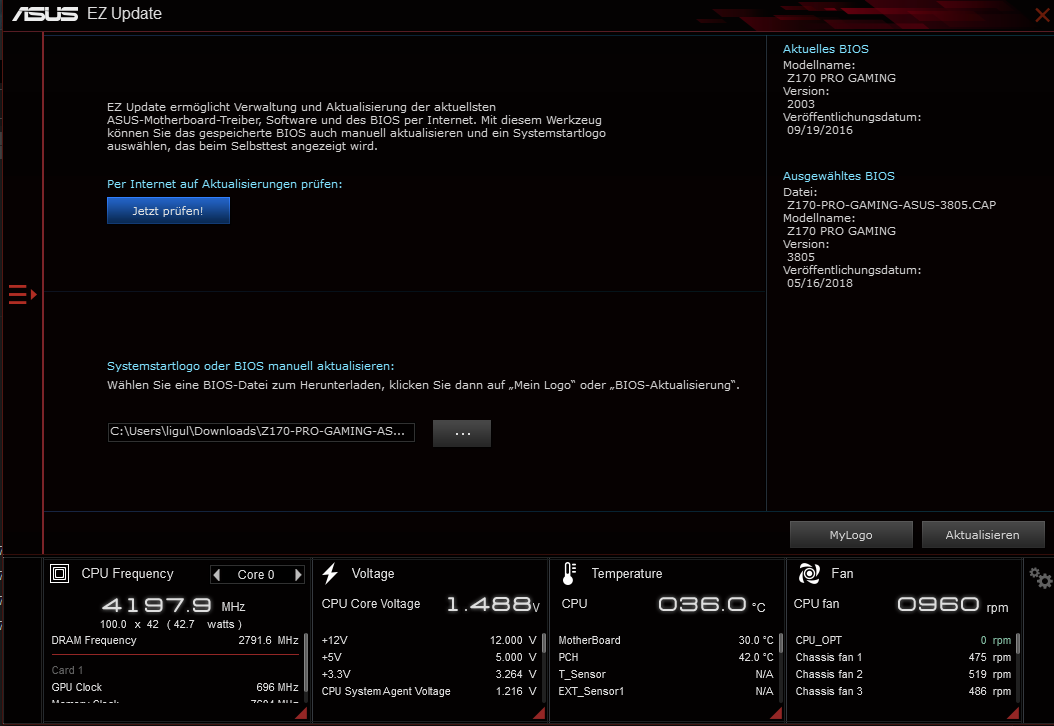
Task: Click the Core 0 selector label
Action: point(256,575)
